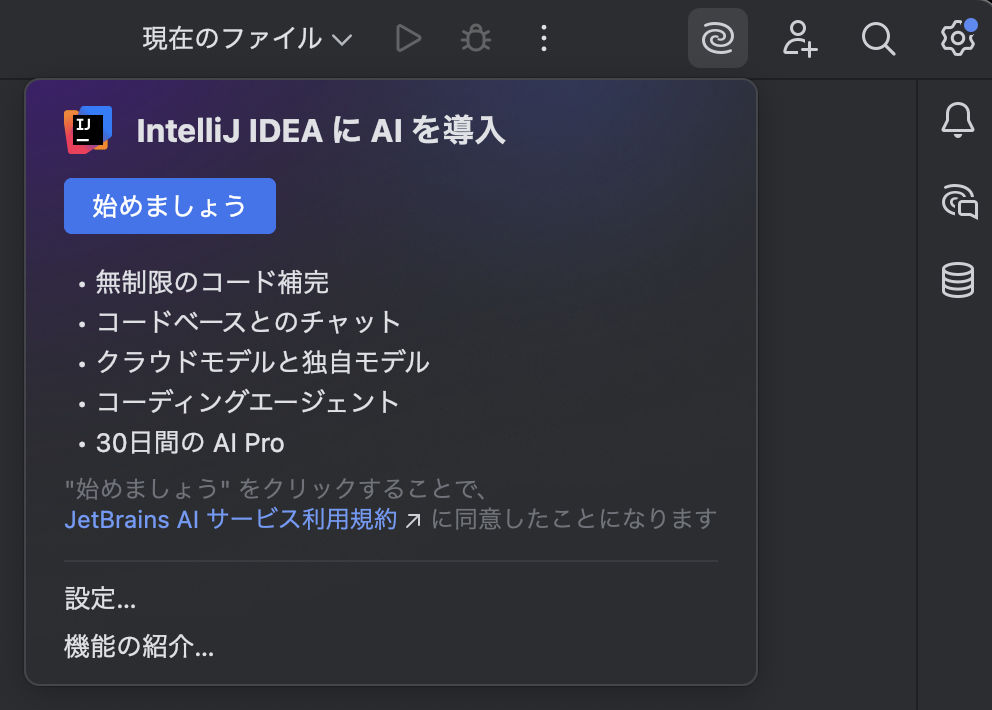The height and width of the screenshot is (710, 992).
Task: Click the 30日間の AI Pro bullet text
Action: [190, 443]
